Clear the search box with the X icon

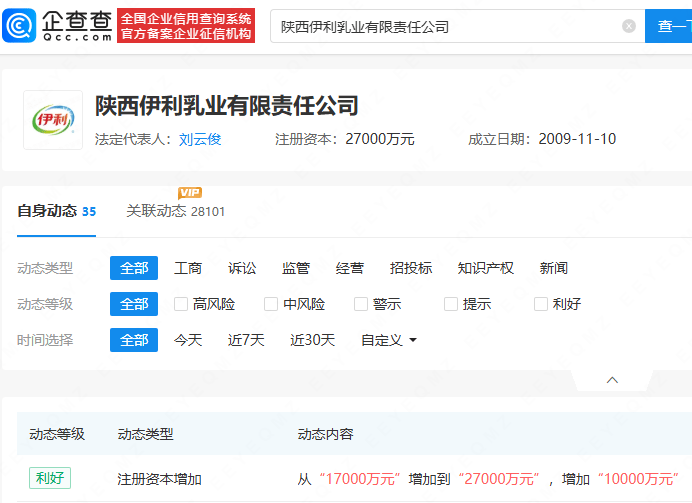point(629,26)
